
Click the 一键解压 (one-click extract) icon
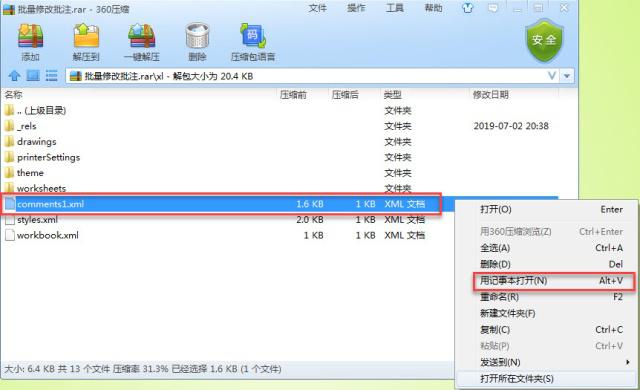tap(141, 36)
